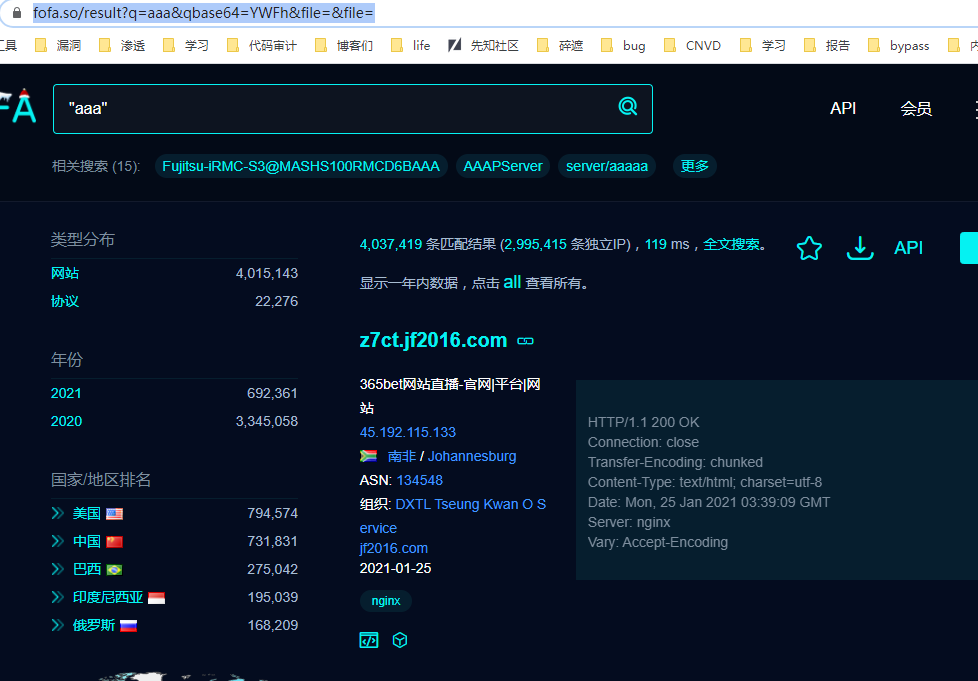Image resolution: width=978 pixels, height=681 pixels.
Task: Click the search magnifier icon in query box
Action: [627, 107]
